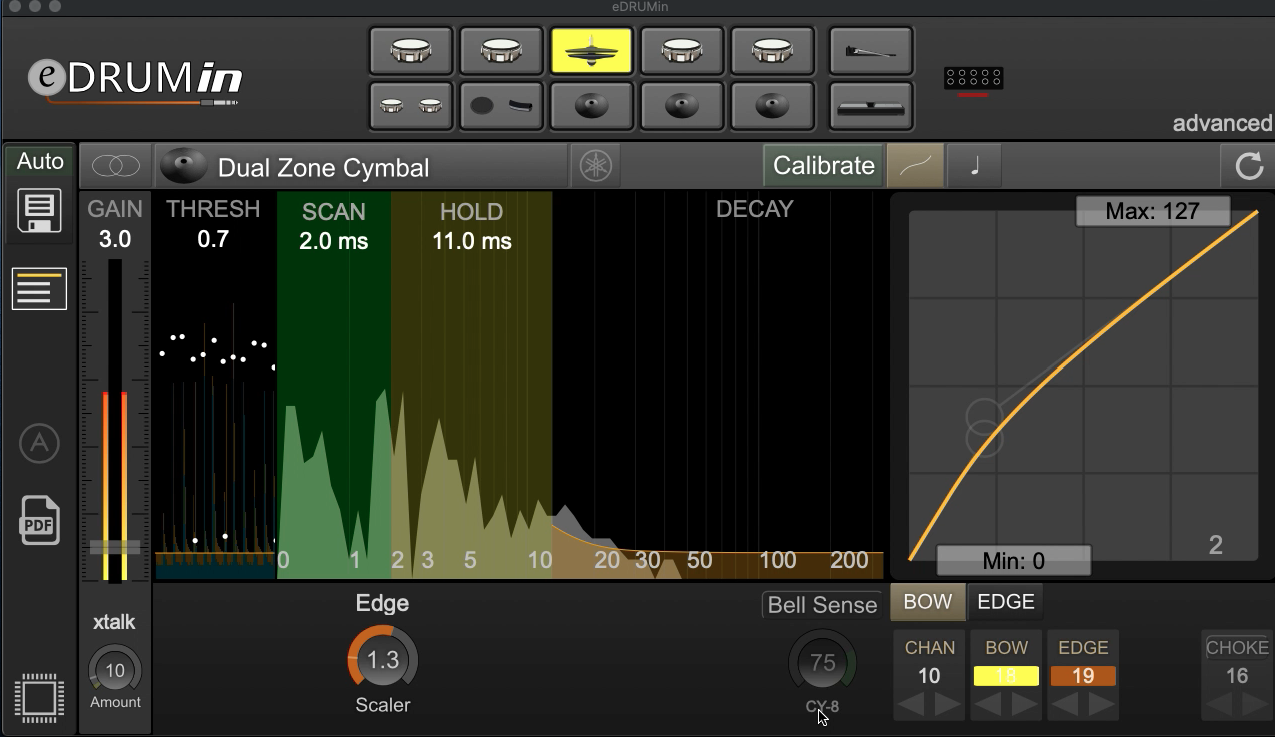Select the fifth drum pad input in top row

tap(771, 51)
